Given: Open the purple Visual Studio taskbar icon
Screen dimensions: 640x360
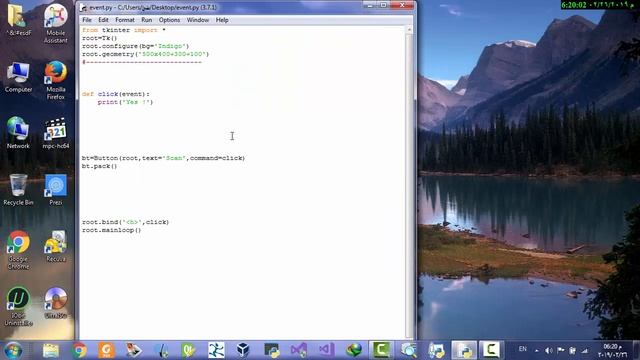Looking at the screenshot, I should point(298,350).
